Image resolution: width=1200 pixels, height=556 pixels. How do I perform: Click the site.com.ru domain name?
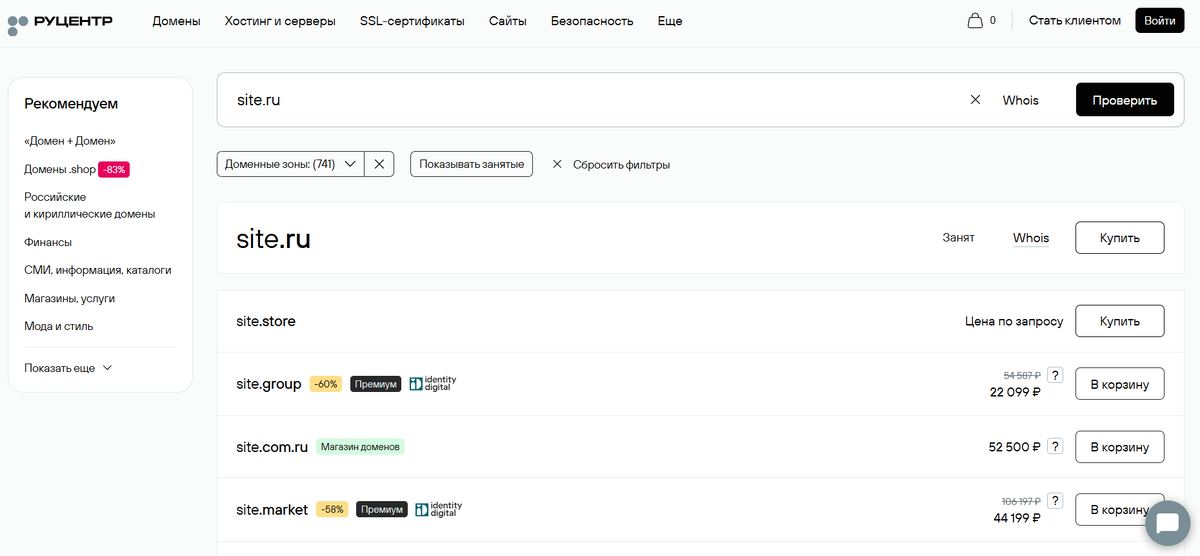point(272,447)
